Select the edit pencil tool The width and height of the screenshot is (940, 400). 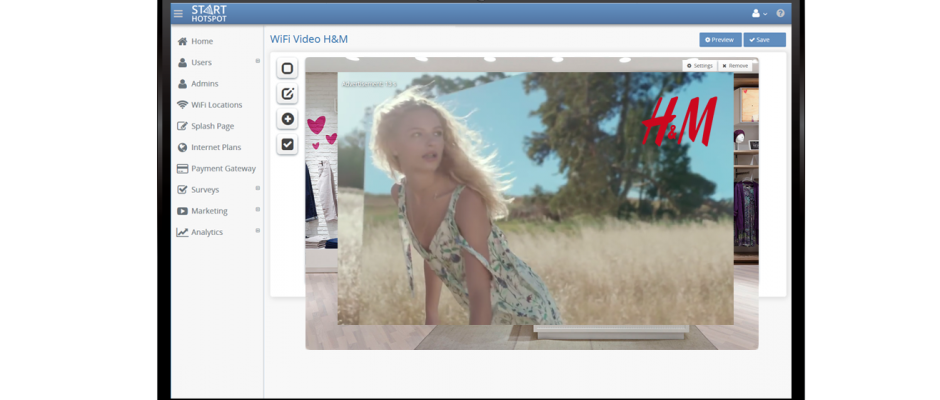click(x=287, y=94)
